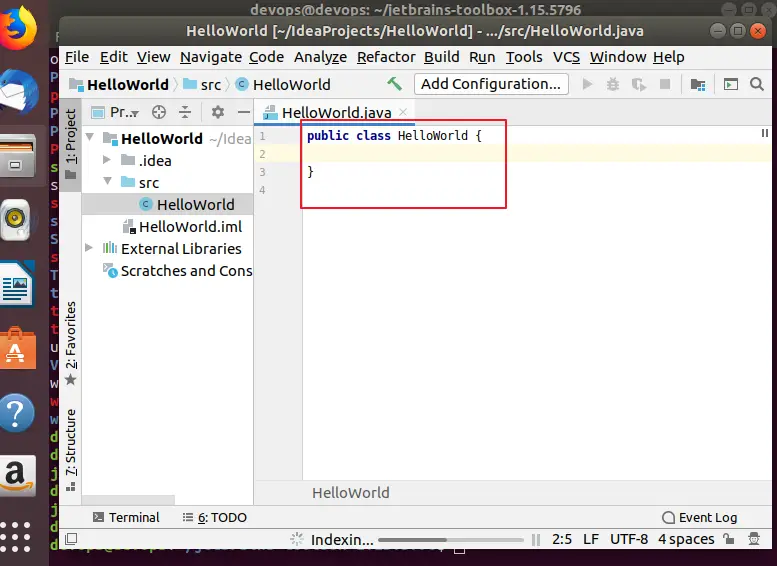
Task: Click src breadcrumb in navigation bar
Action: point(202,85)
